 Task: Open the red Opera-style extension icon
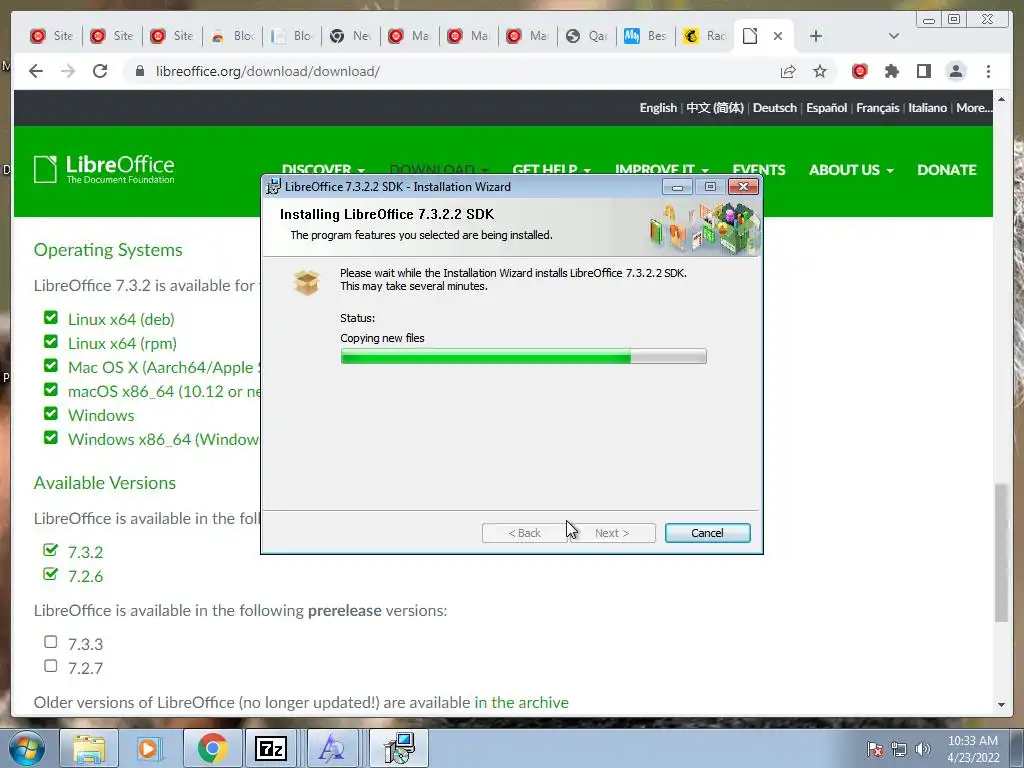click(x=860, y=71)
